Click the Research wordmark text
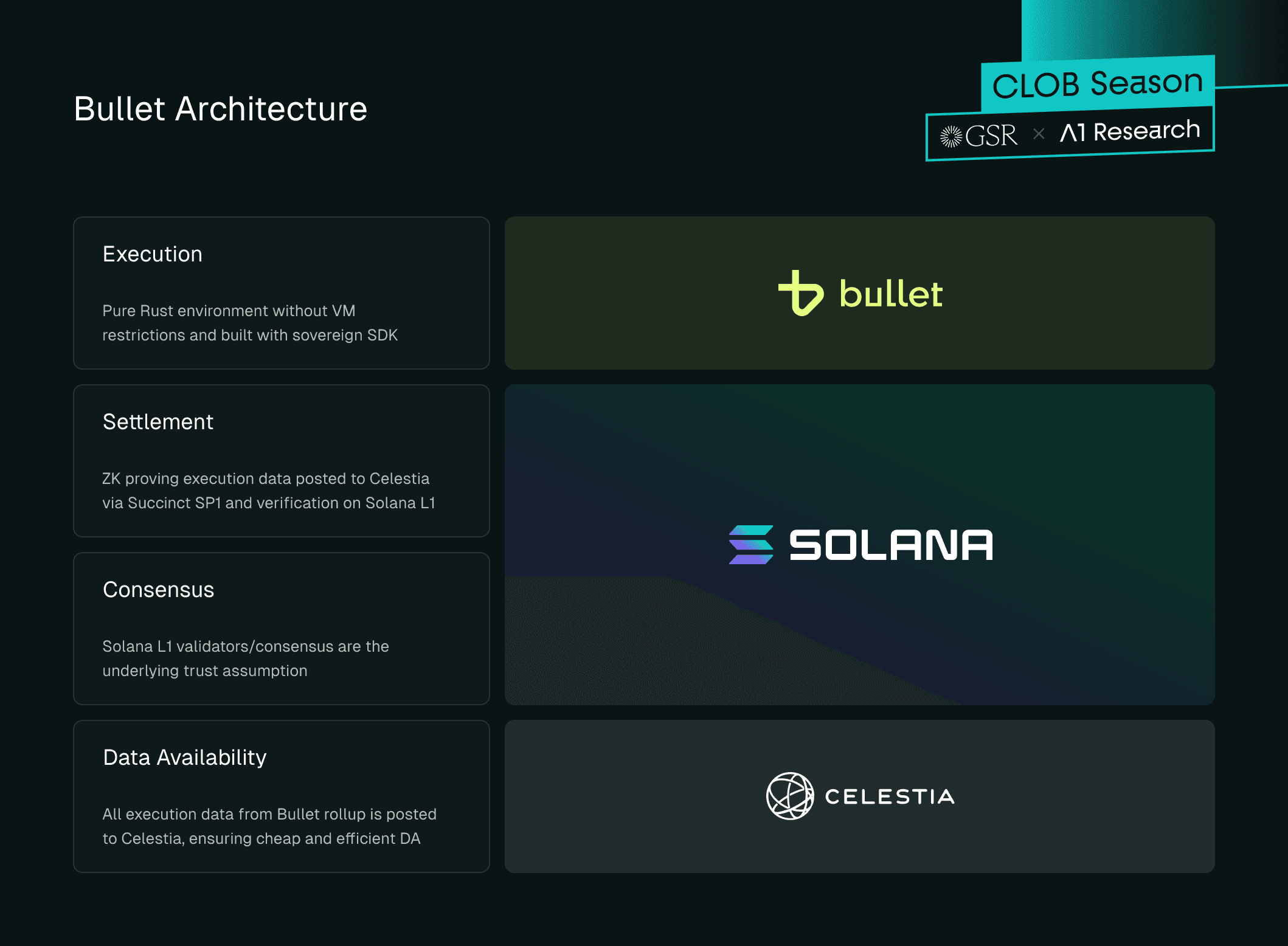This screenshot has height=946, width=1288. point(1147,131)
